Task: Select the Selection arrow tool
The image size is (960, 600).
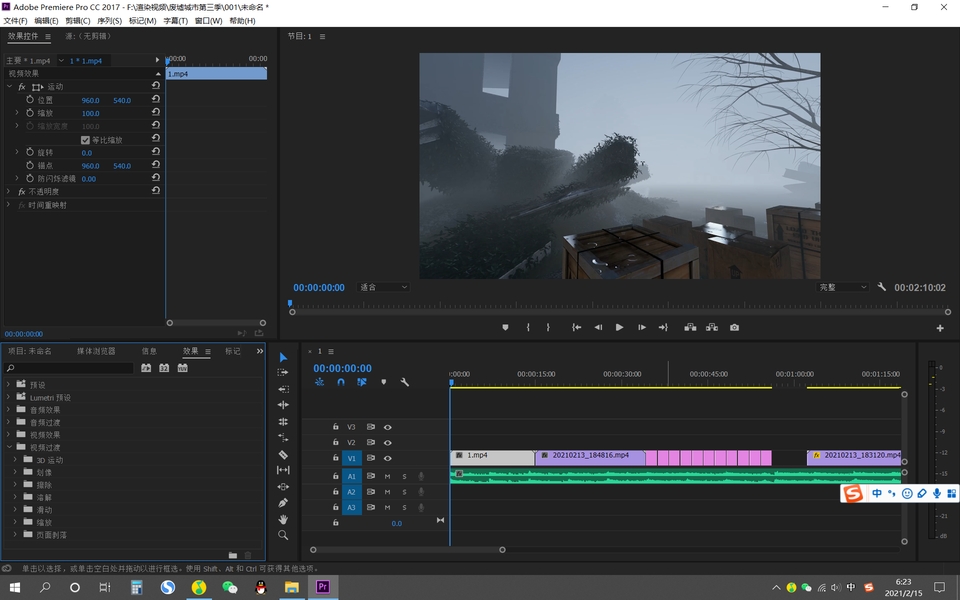Action: point(283,357)
